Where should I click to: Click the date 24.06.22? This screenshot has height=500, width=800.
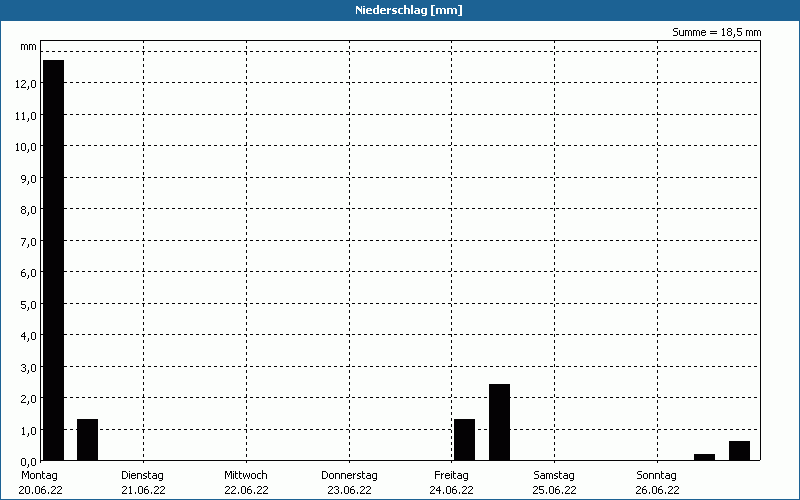452,490
